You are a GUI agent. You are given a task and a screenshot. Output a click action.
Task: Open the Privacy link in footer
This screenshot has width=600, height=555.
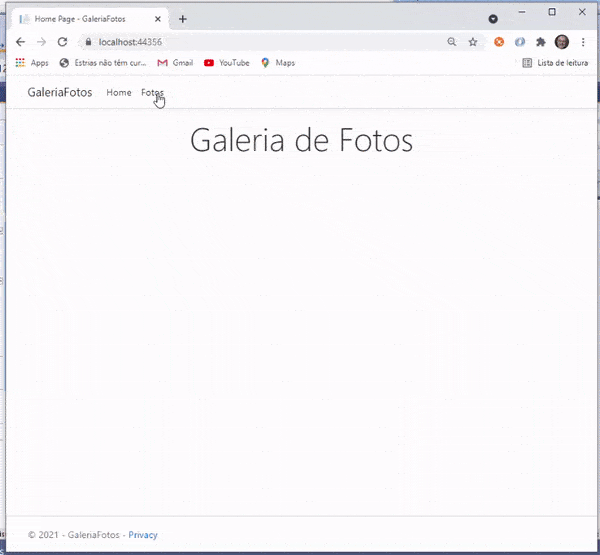click(142, 535)
